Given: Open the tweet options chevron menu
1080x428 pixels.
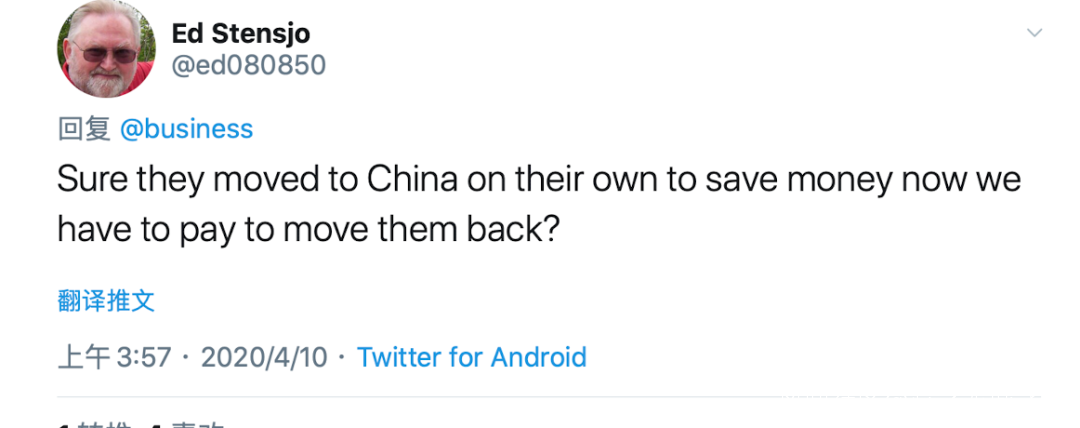Looking at the screenshot, I should coord(1034,33).
